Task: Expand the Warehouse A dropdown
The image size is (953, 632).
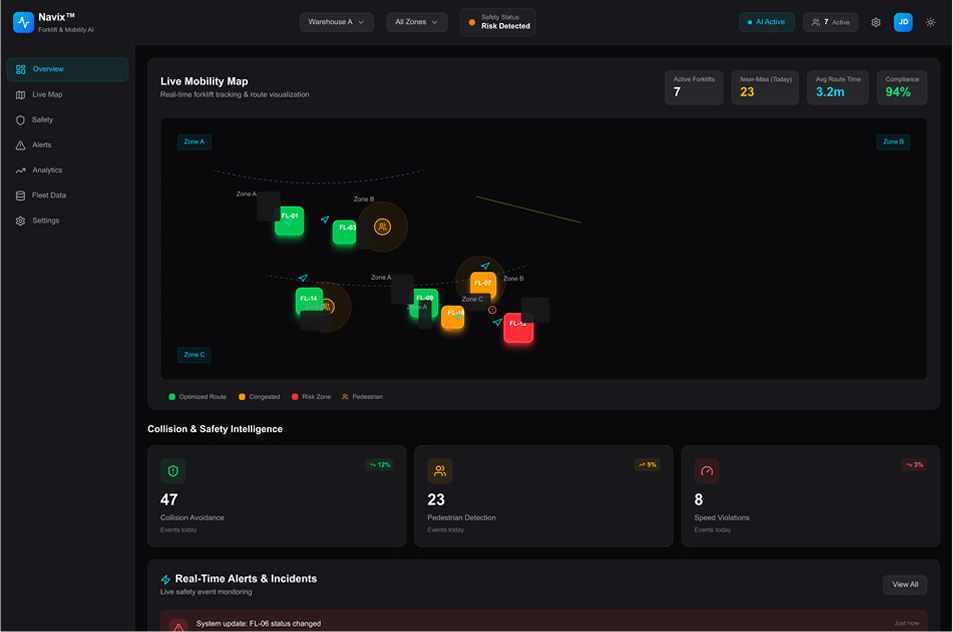Action: point(337,22)
